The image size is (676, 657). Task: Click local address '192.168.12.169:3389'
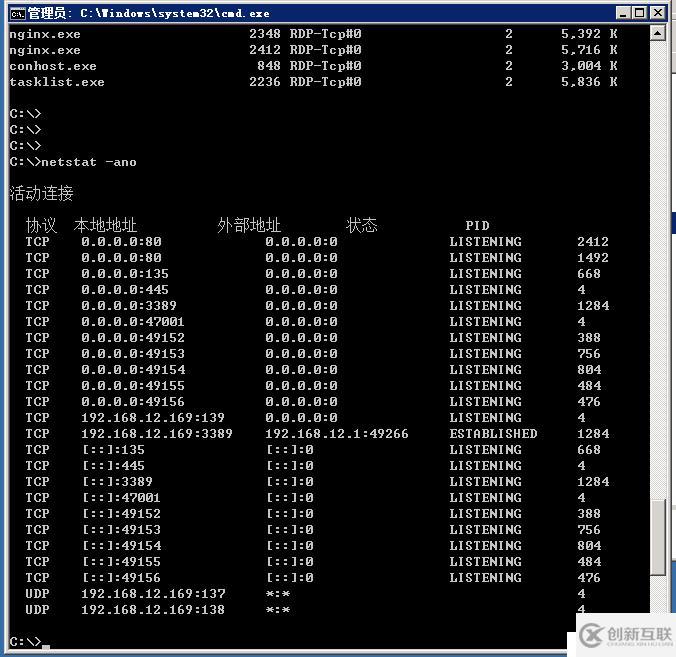click(157, 433)
